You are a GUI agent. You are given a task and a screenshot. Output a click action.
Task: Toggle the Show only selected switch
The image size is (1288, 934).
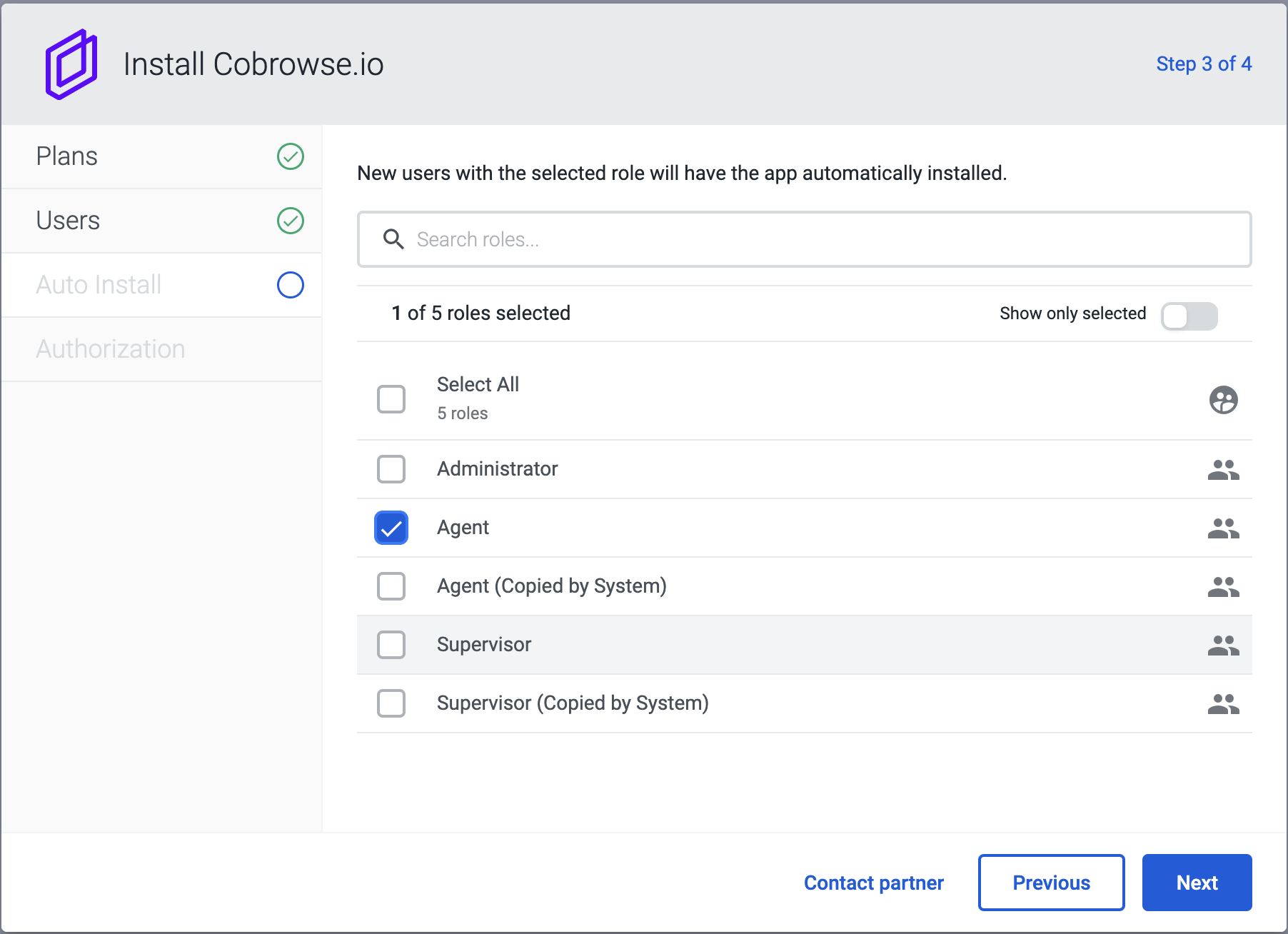point(1189,316)
